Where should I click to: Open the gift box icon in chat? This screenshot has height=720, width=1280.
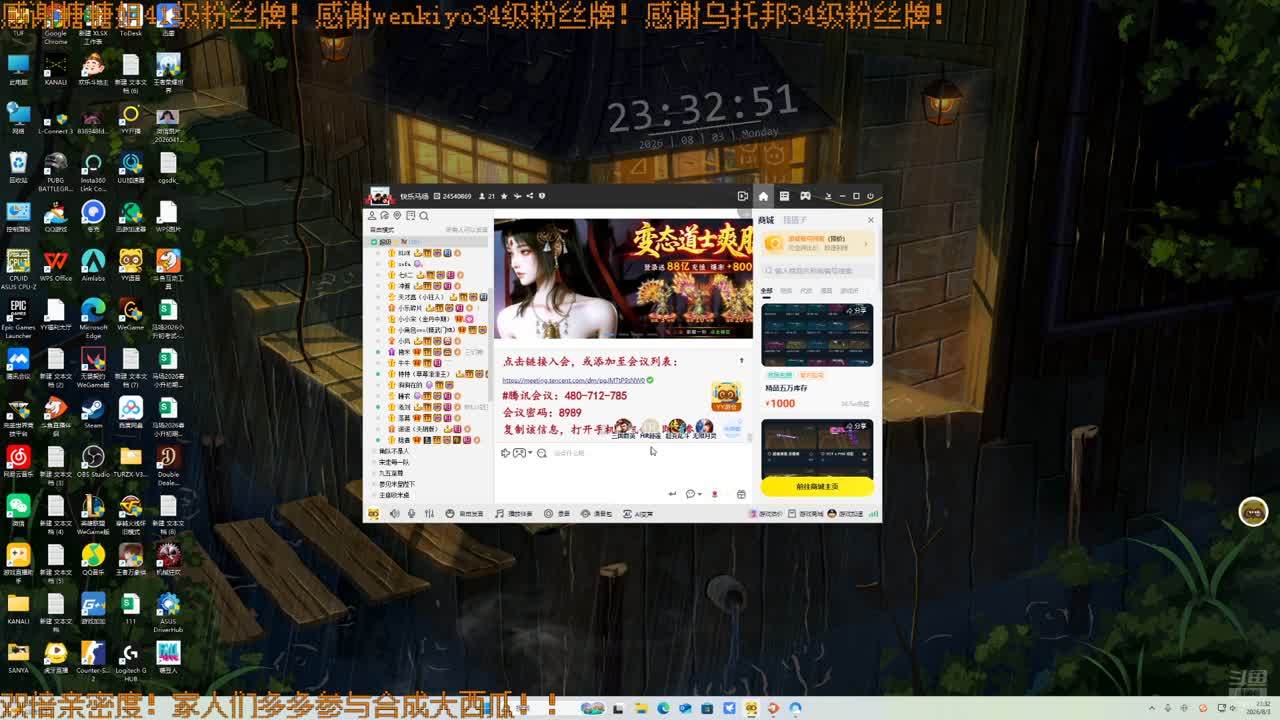(x=741, y=494)
